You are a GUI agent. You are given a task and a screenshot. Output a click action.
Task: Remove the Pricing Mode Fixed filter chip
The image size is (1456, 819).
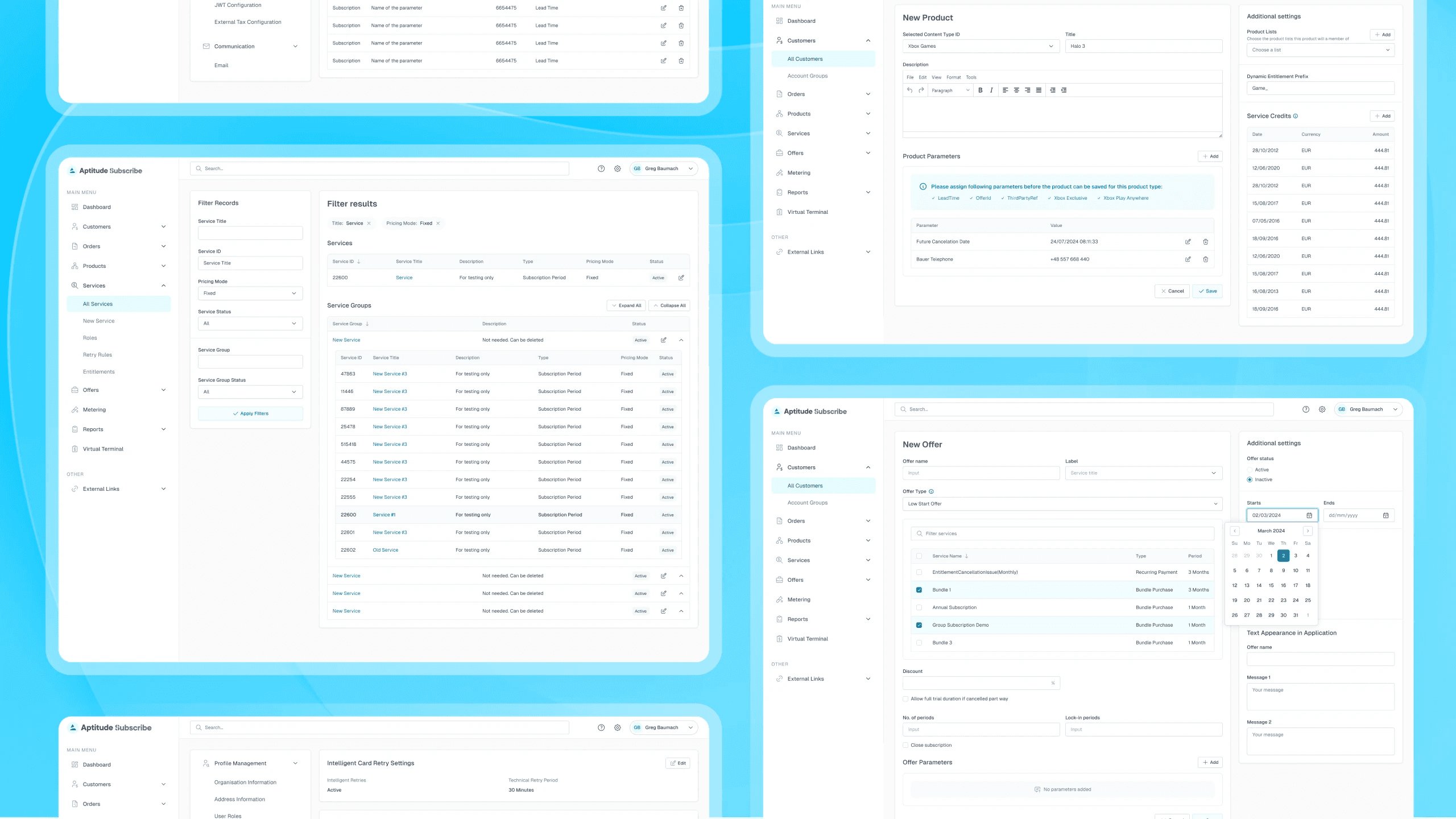438,224
